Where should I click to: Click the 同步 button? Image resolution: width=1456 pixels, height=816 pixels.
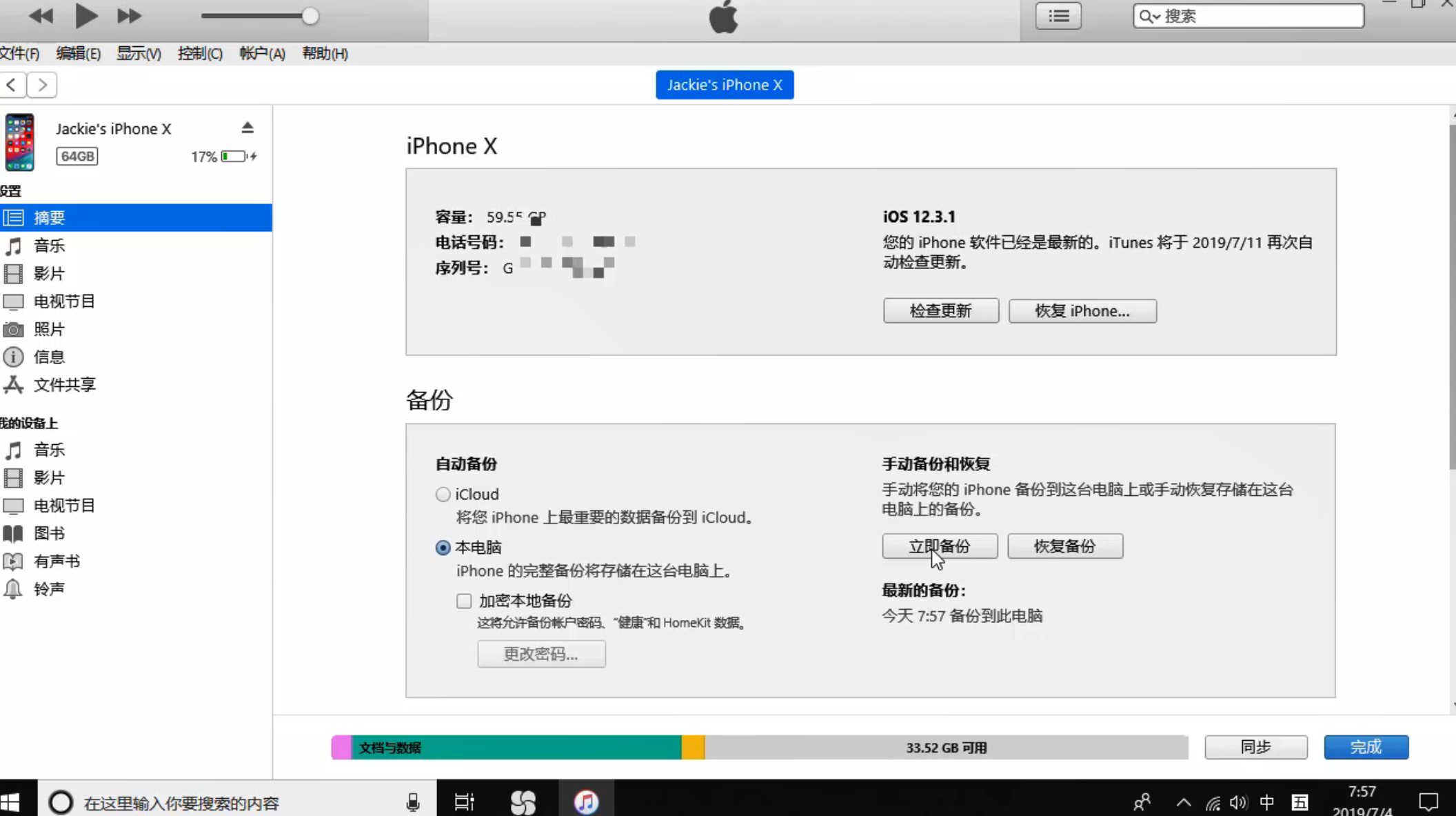(x=1256, y=747)
